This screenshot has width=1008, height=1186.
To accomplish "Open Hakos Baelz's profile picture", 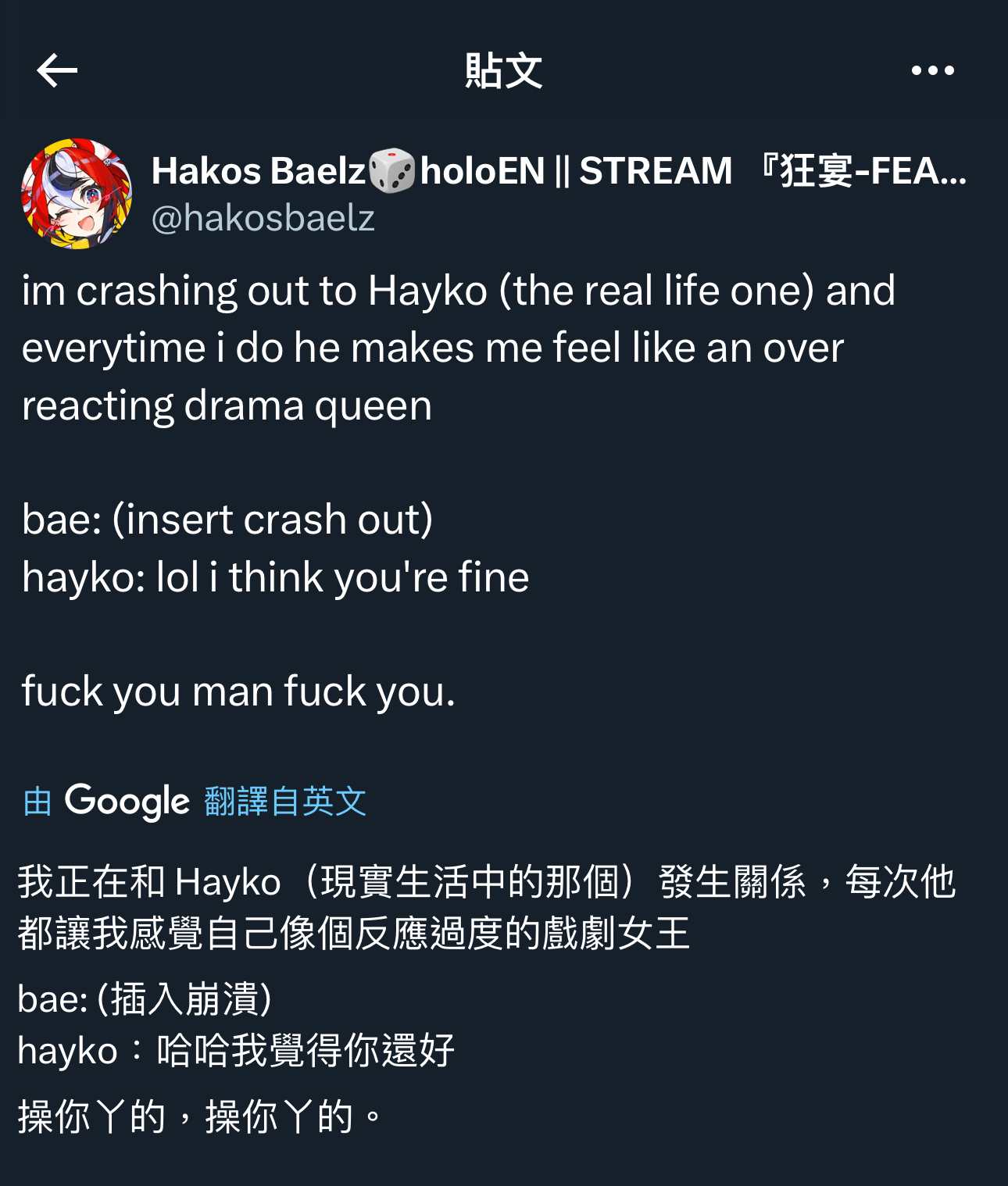I will click(77, 194).
